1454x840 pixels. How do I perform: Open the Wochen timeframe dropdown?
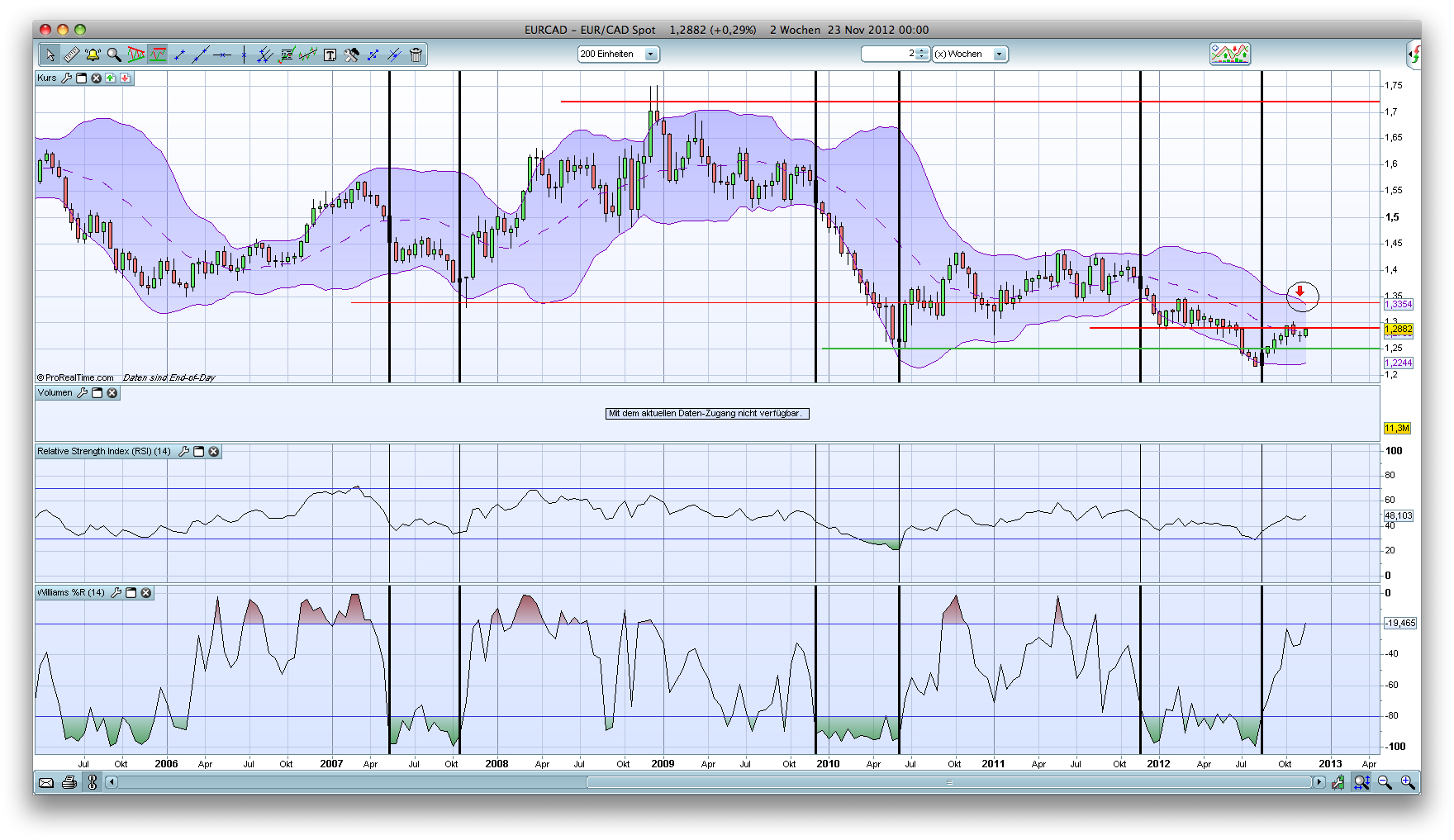click(x=1000, y=54)
